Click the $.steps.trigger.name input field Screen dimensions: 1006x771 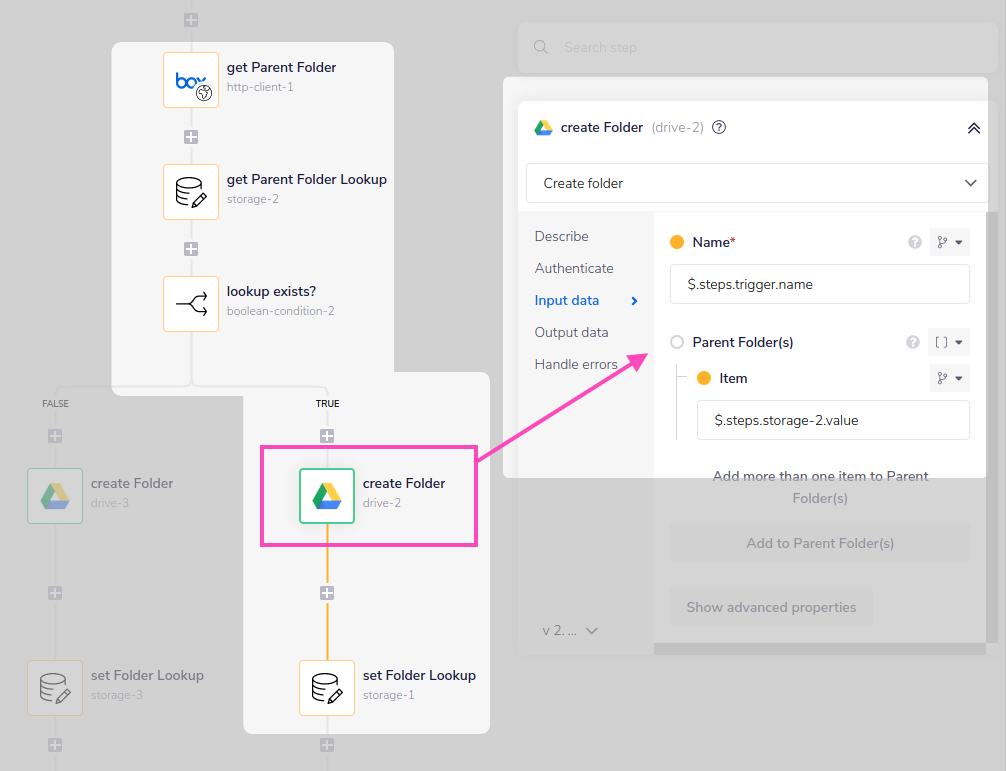pos(819,284)
